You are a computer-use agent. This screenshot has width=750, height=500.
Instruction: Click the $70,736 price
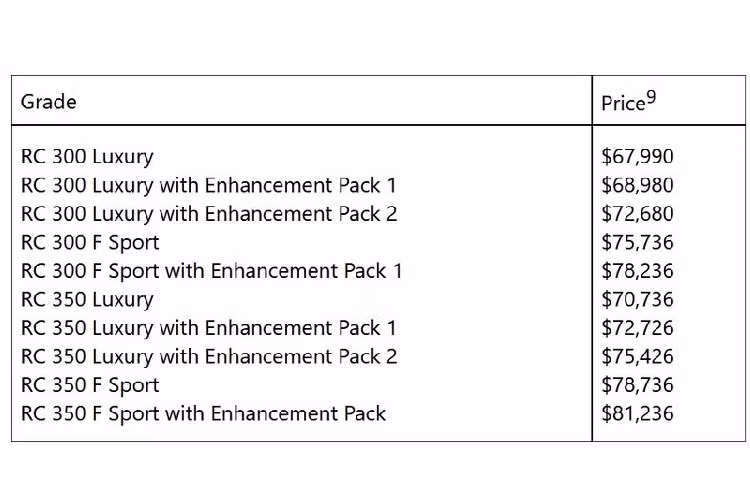(x=637, y=299)
